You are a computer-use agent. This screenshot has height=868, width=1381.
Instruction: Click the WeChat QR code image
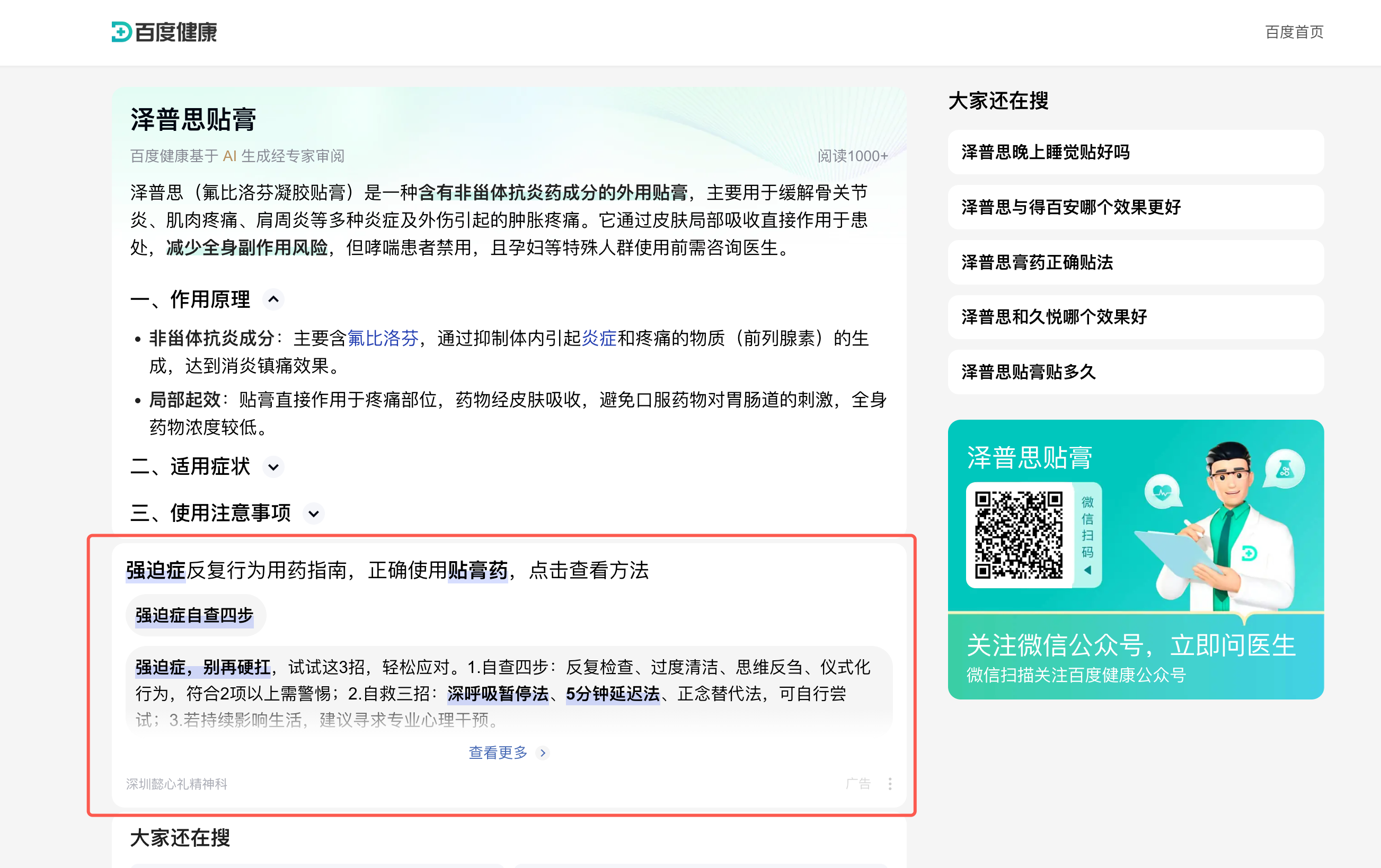pos(1019,534)
